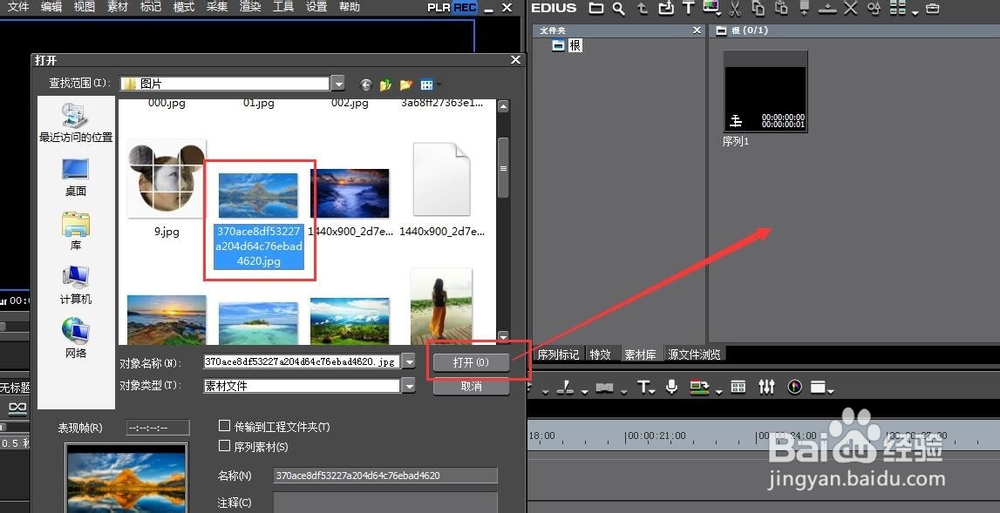Open the 工具 menu
This screenshot has width=1000, height=513.
283,7
